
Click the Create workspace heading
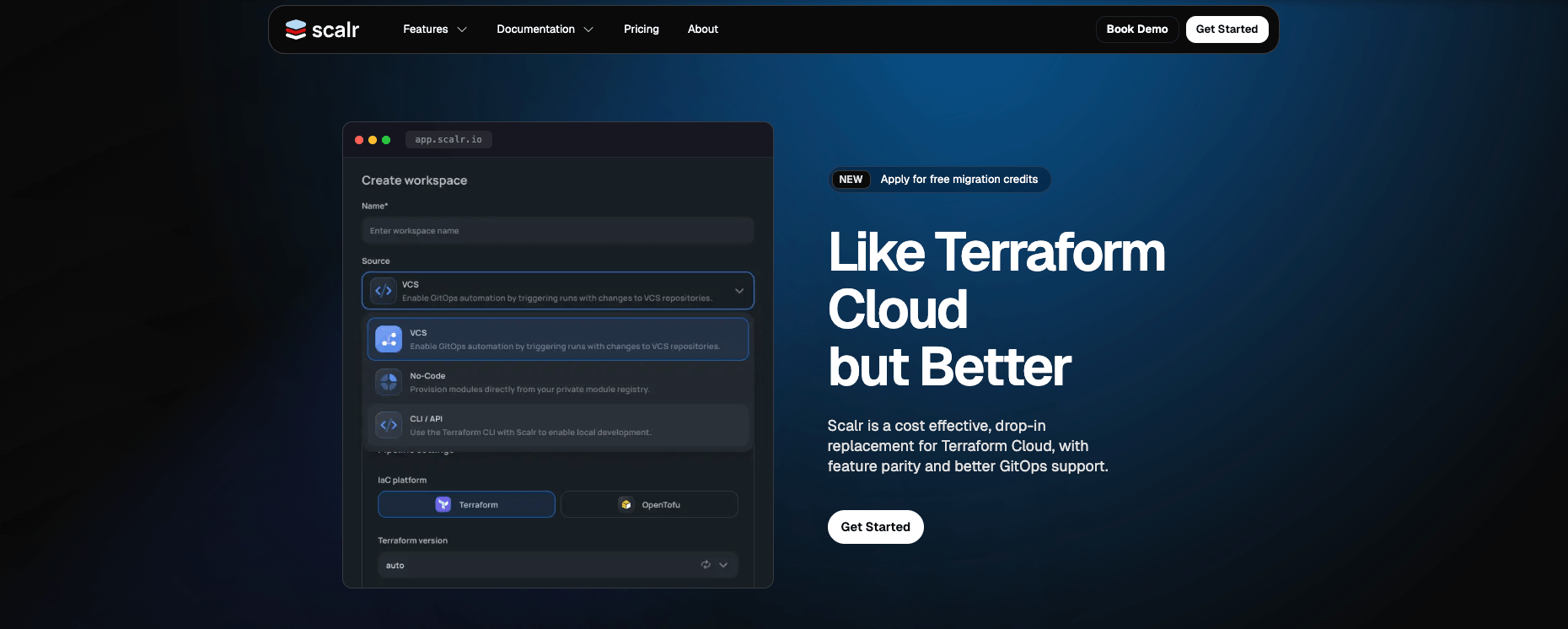(x=414, y=180)
